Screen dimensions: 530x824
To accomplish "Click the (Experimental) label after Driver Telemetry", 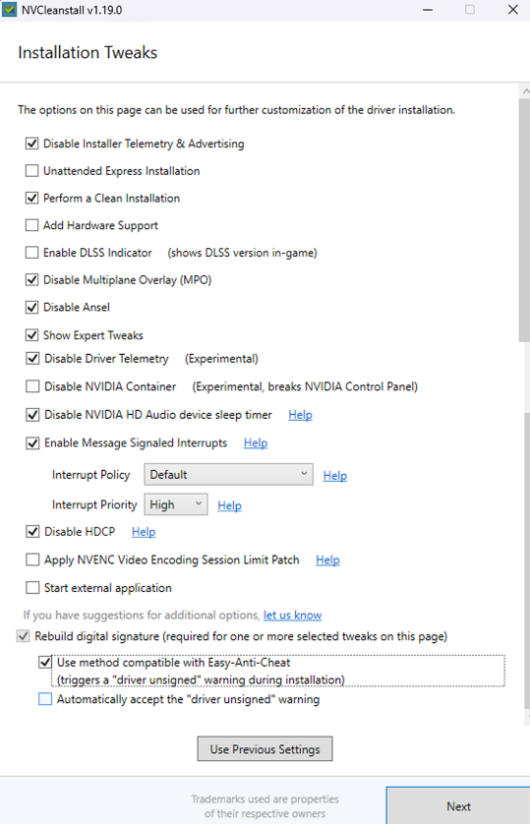I will (222, 359).
